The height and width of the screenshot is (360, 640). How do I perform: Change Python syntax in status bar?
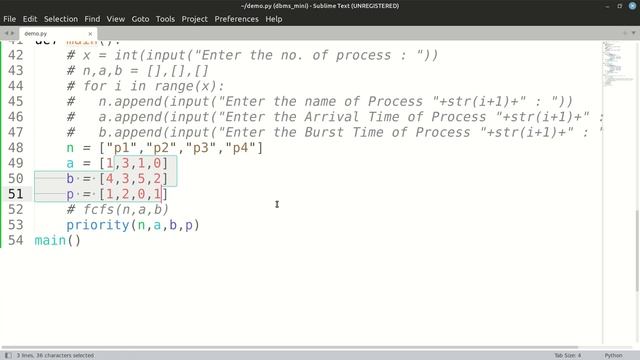613,356
